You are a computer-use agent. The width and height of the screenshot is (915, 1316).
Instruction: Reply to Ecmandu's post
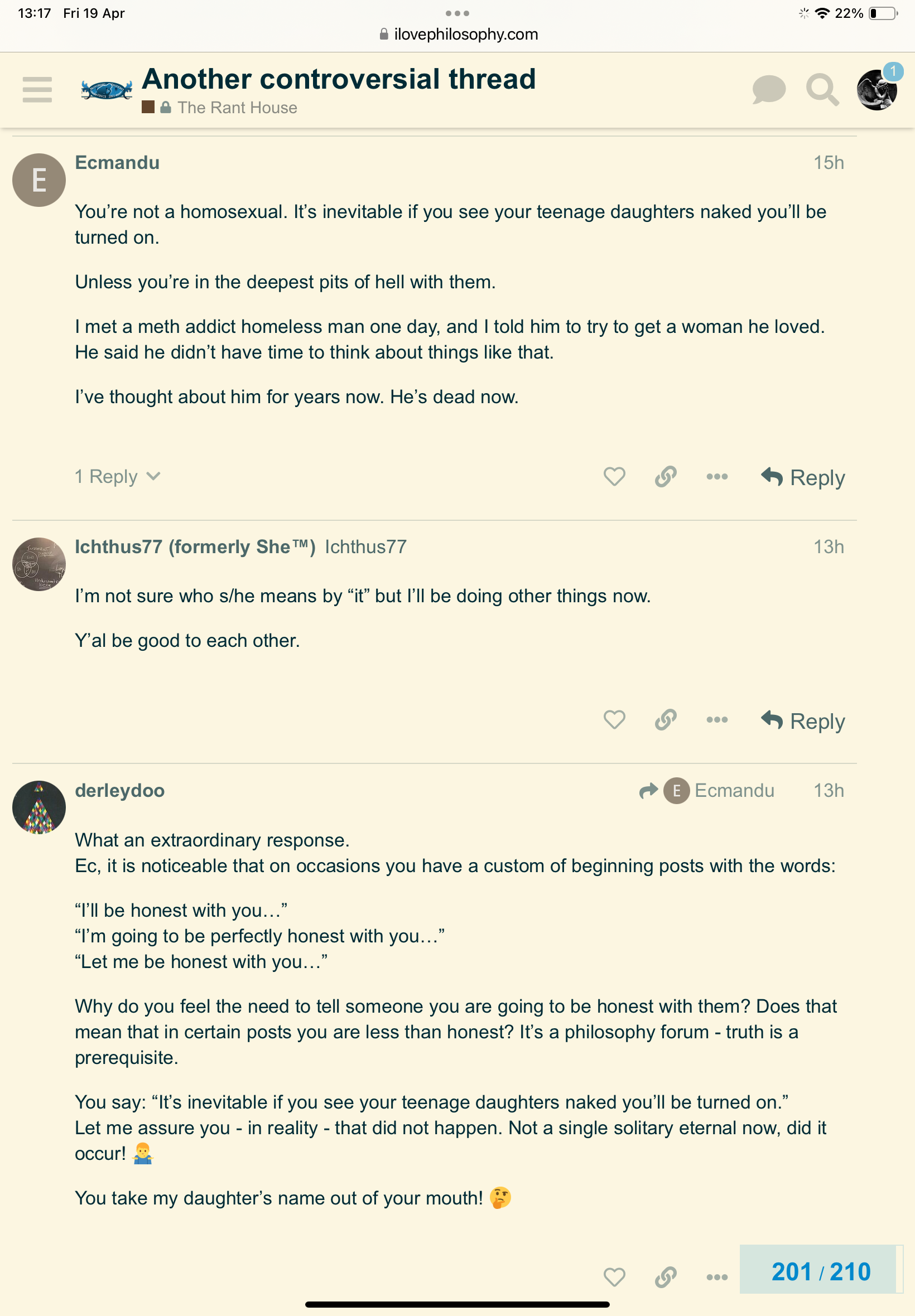(x=803, y=477)
